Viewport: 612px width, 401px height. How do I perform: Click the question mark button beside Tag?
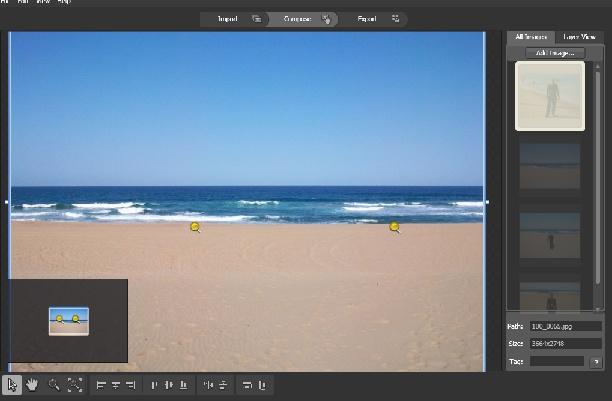click(x=596, y=362)
